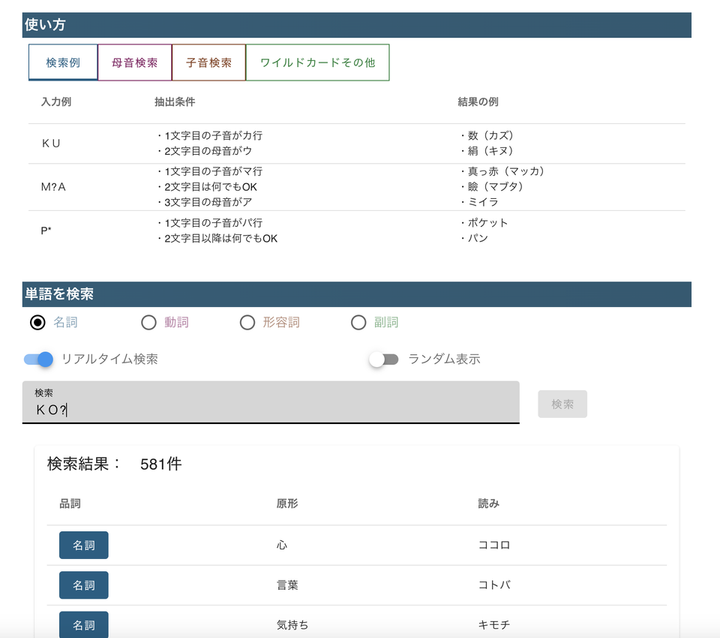Select the 動詞 radio button
Viewport: 720px width, 638px height.
[149, 322]
